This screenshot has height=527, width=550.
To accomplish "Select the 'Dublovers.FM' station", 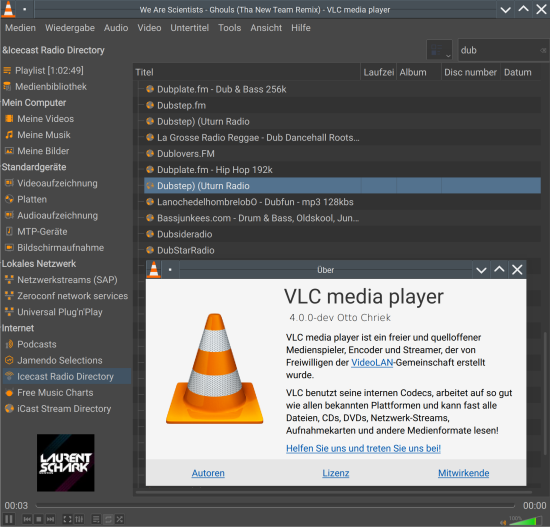I will 342,154.
